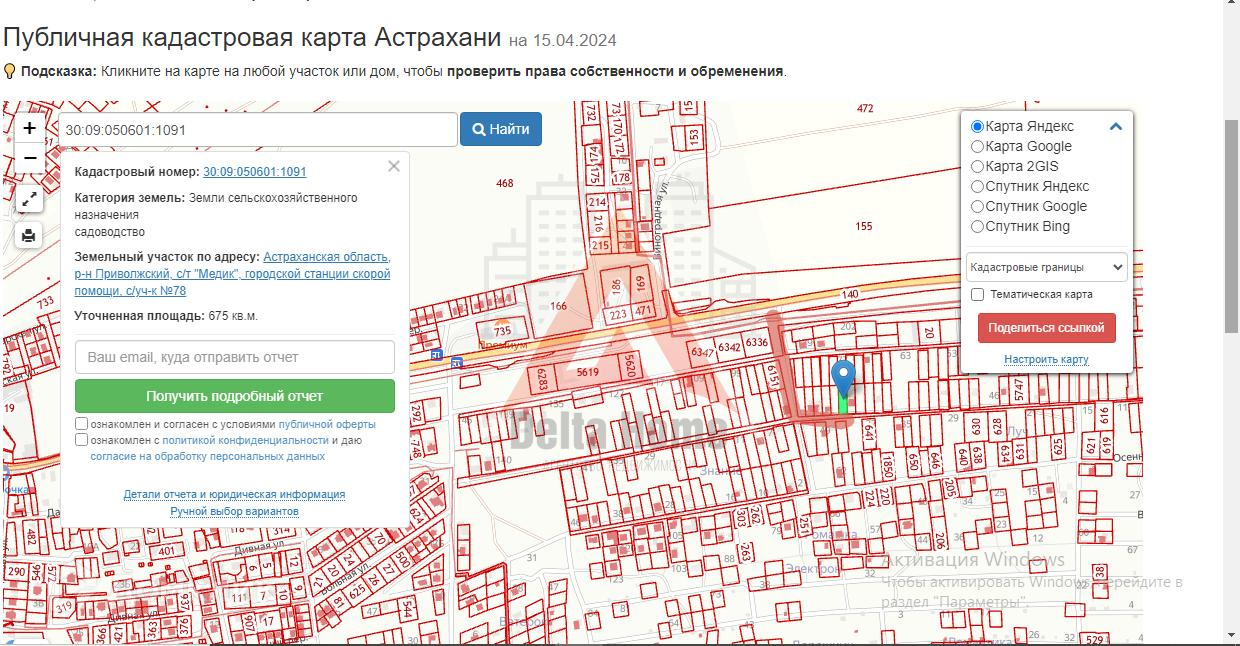Open the Настроить карту link
Screen dimensions: 1240x646
(1046, 359)
